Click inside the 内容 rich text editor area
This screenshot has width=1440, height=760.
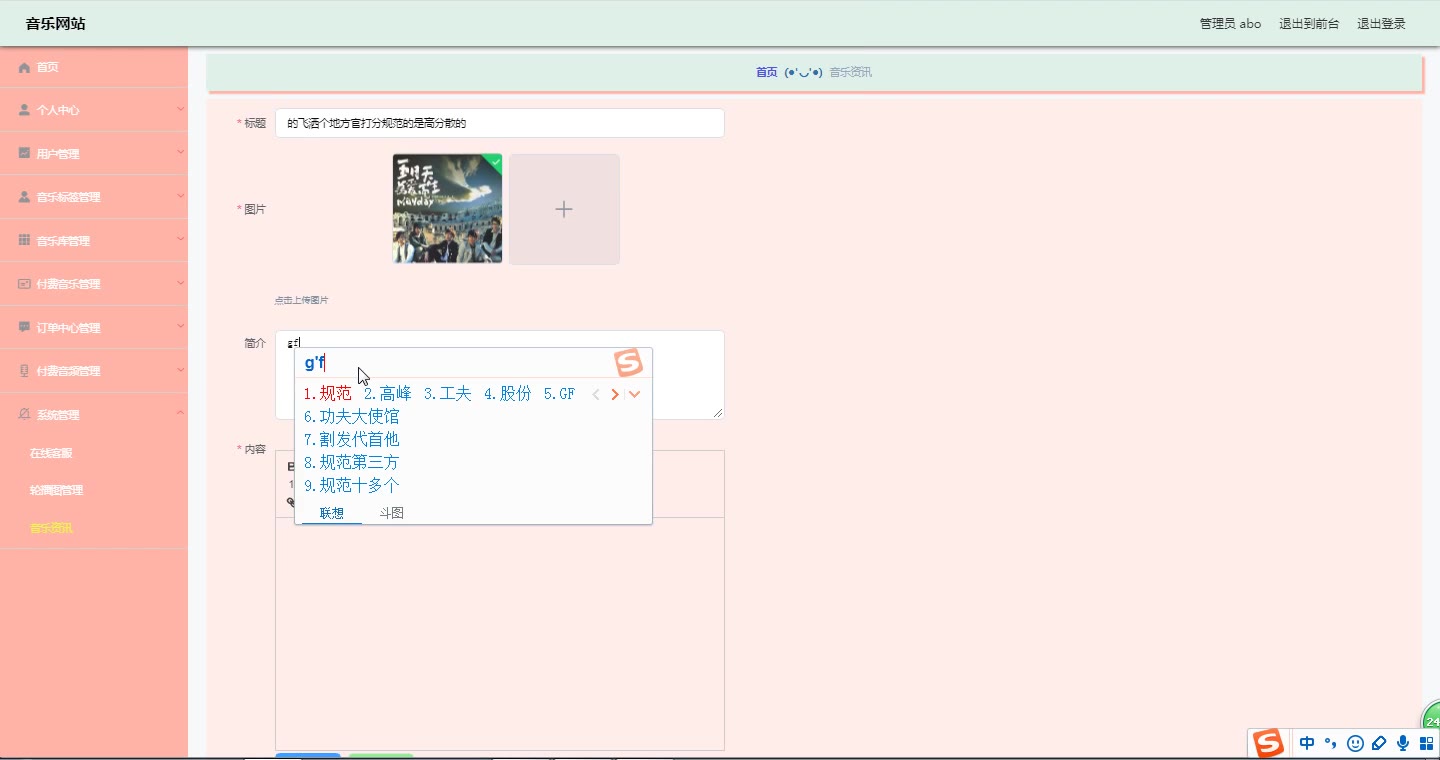(499, 633)
